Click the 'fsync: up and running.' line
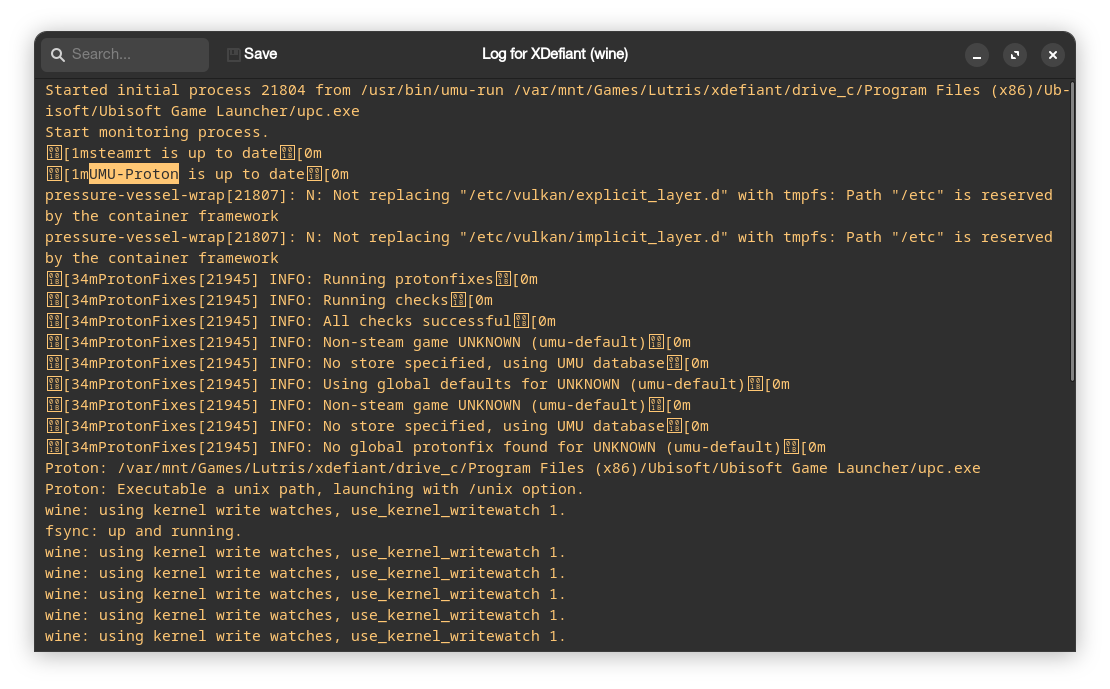The image size is (1110, 689). [x=144, y=531]
